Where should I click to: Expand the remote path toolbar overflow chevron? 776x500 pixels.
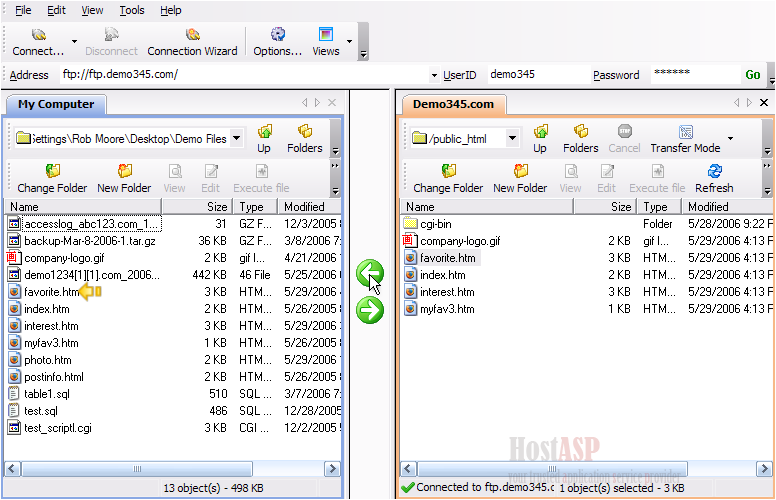pyautogui.click(x=767, y=150)
